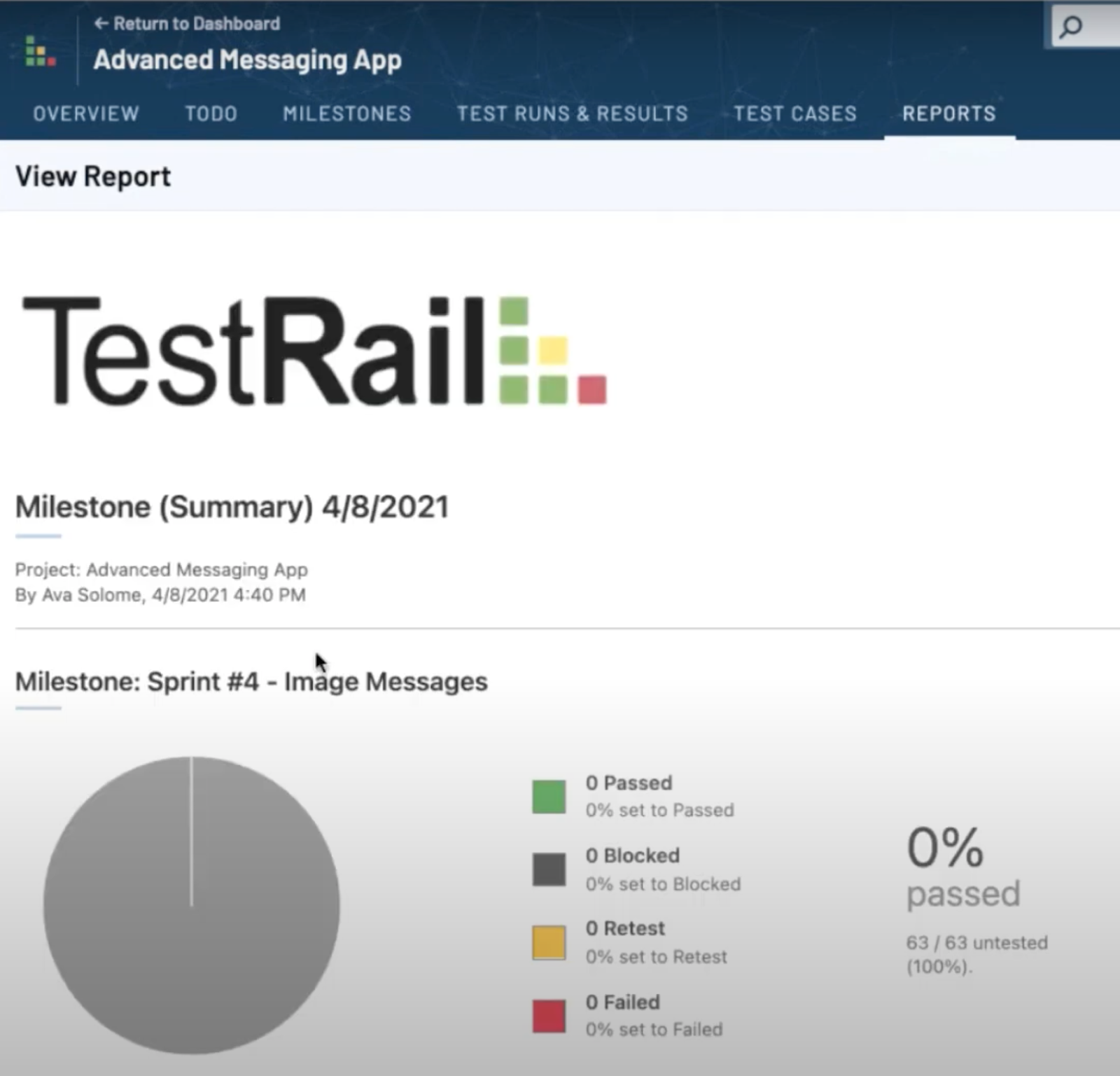Select the Test Cases tab
Screen dimensions: 1120x1076
(795, 113)
